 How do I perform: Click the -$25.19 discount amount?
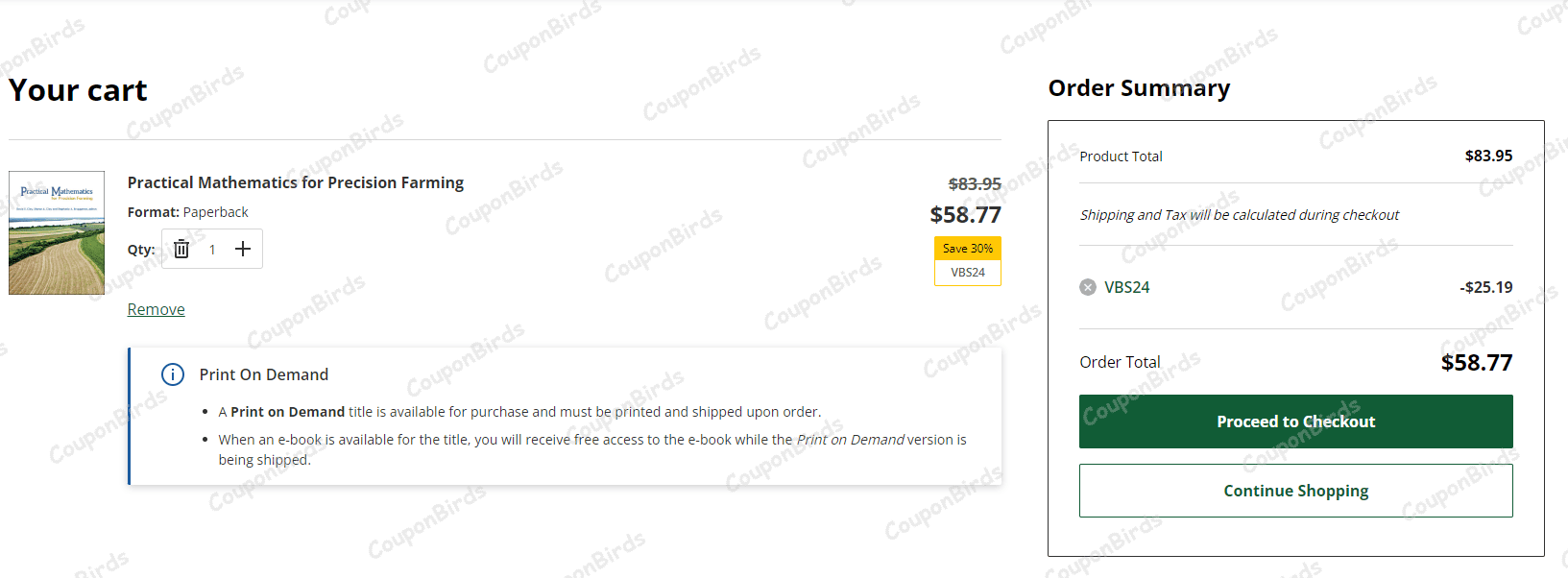(x=1485, y=287)
